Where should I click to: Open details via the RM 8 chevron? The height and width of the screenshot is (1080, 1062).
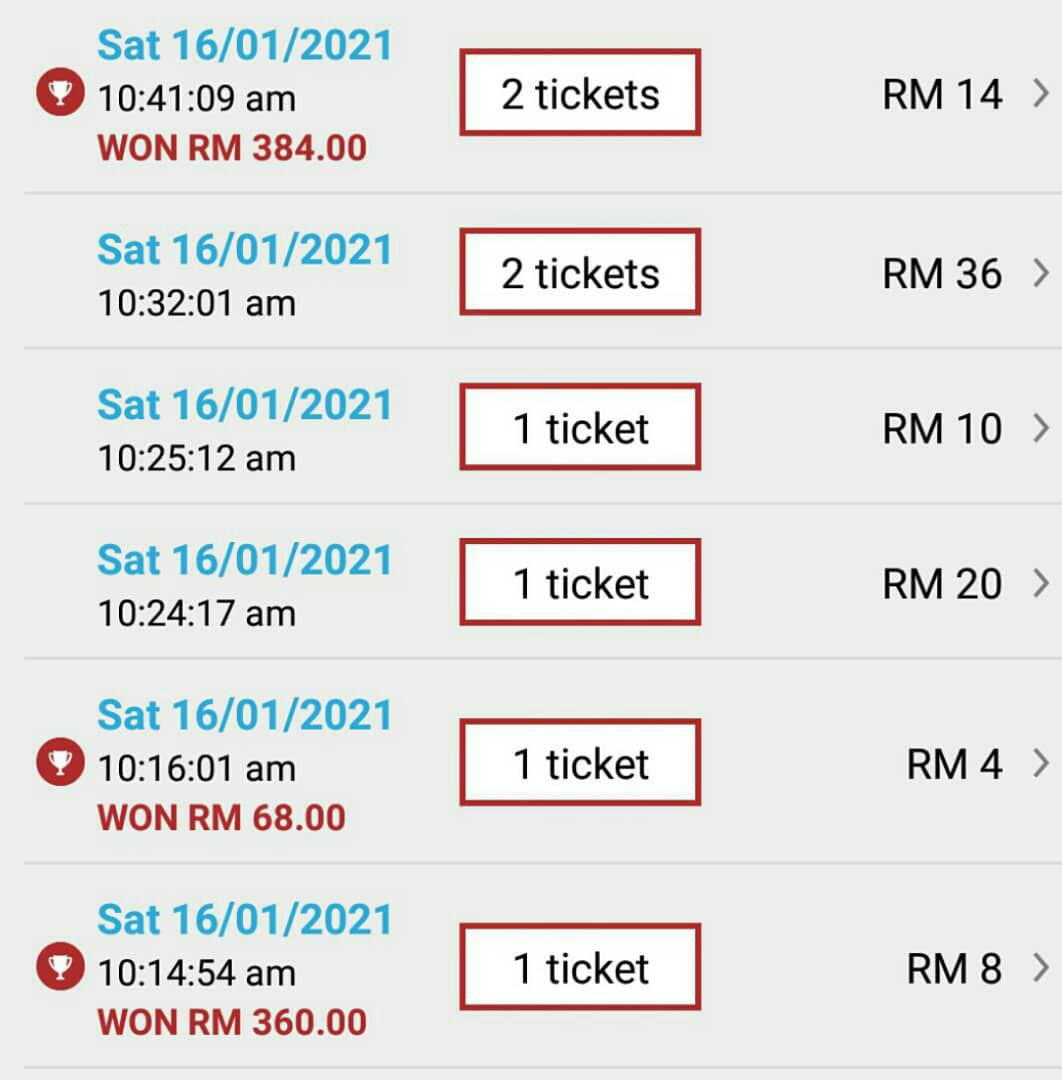coord(1041,968)
